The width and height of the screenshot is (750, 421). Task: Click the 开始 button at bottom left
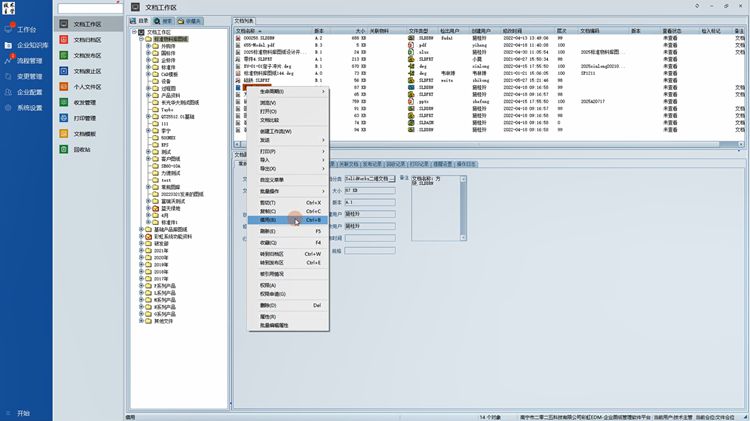tap(24, 413)
